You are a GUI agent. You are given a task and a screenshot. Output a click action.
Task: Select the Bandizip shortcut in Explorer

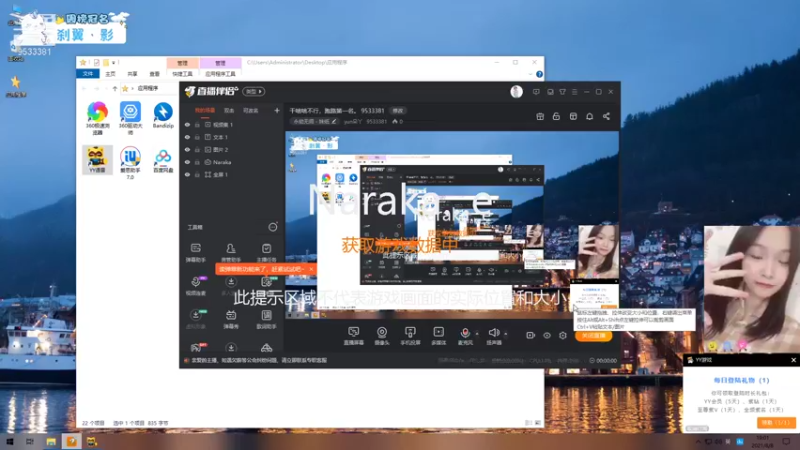[x=163, y=115]
